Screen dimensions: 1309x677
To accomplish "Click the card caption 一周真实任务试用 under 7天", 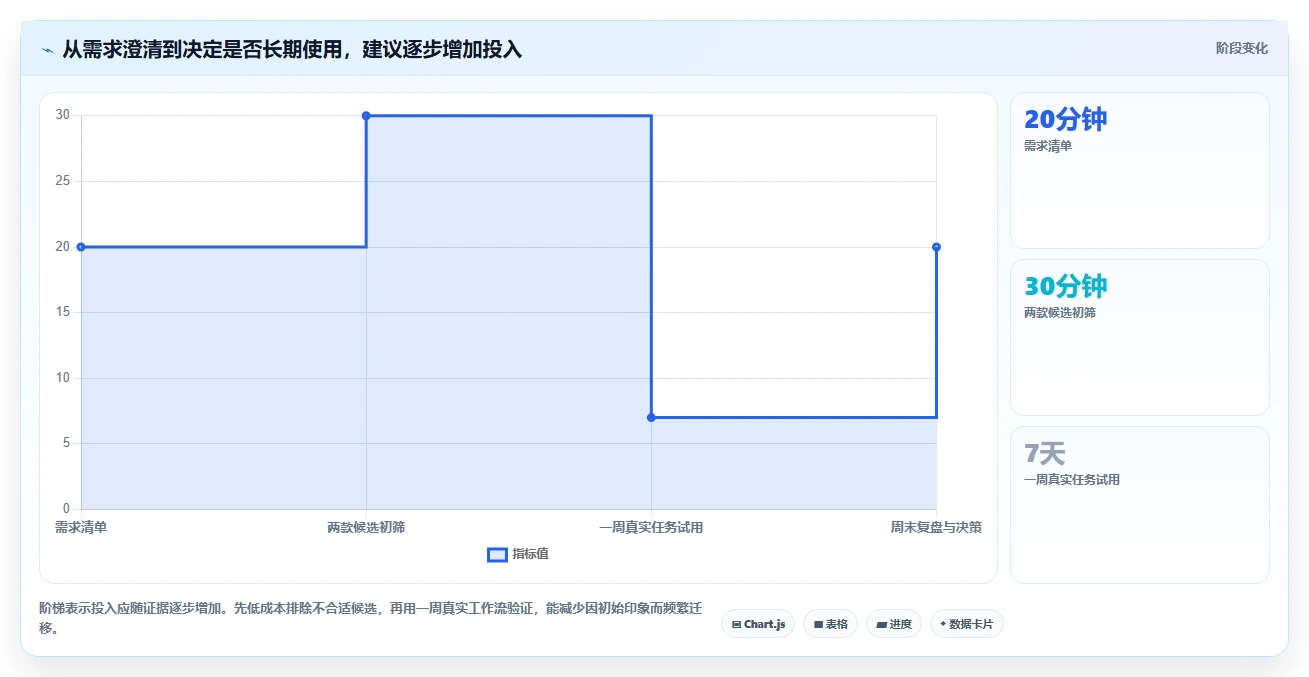I will pos(1072,480).
